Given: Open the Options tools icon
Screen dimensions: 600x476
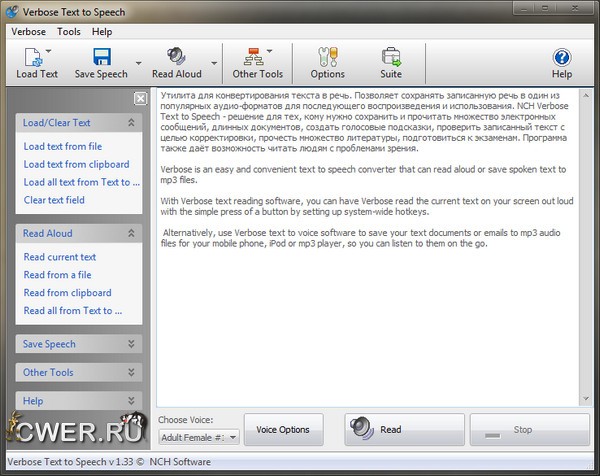Looking at the screenshot, I should point(327,57).
